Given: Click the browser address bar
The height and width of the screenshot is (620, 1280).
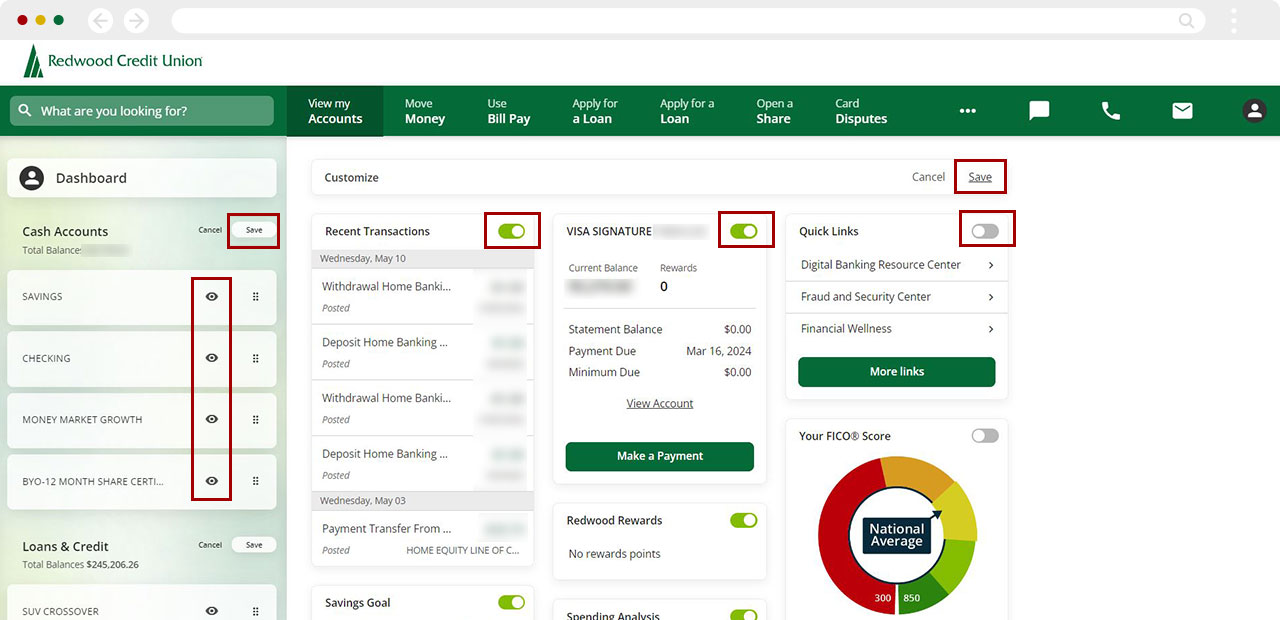Looking at the screenshot, I should point(686,20).
